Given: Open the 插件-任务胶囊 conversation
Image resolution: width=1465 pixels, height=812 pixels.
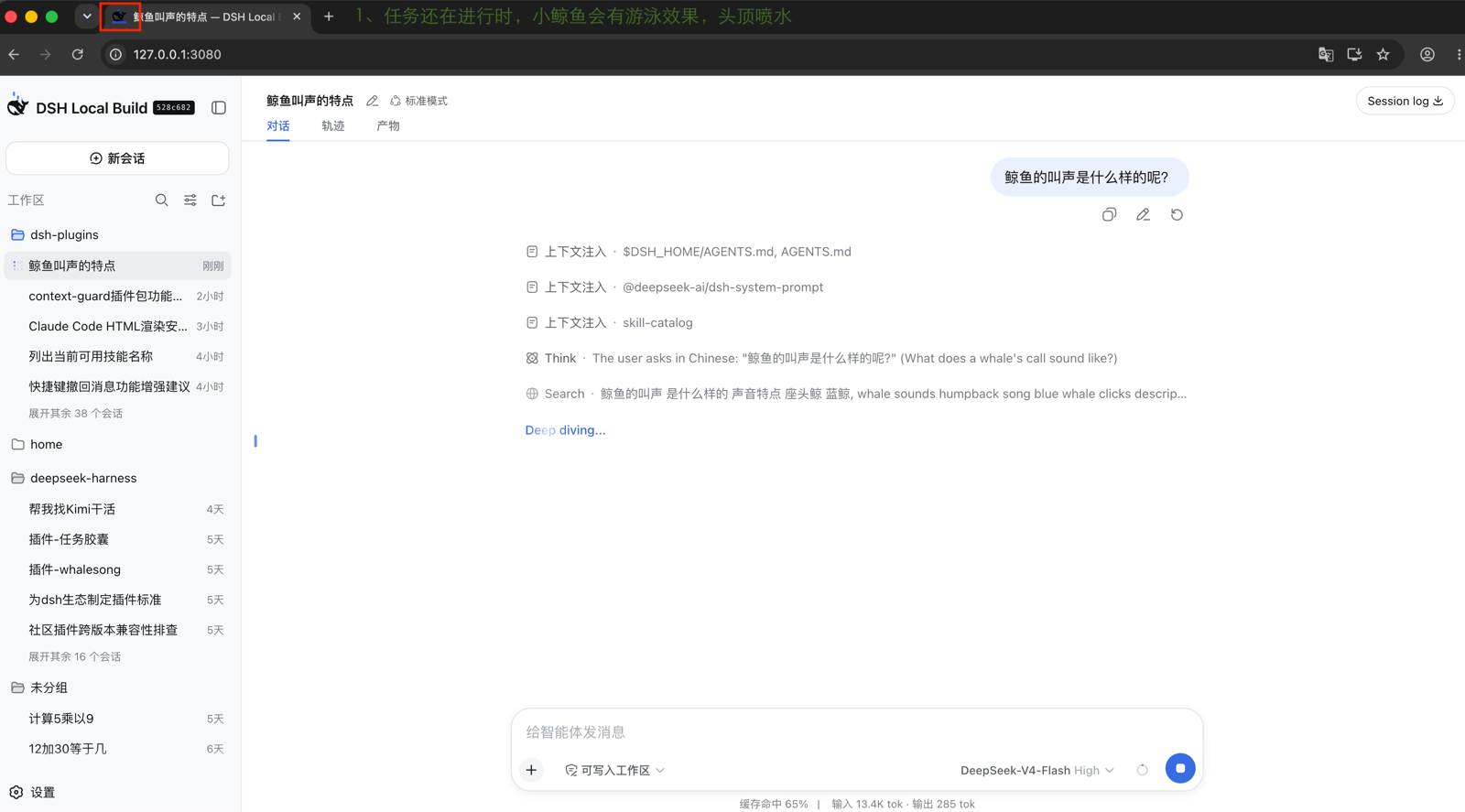Looking at the screenshot, I should point(117,539).
